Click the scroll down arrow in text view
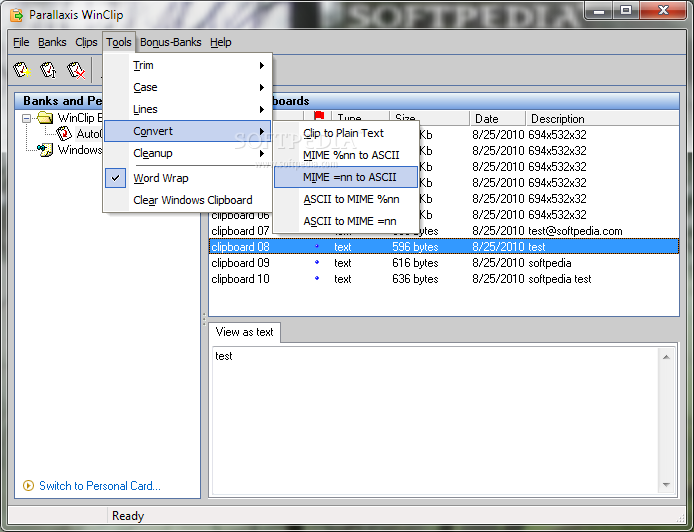This screenshot has height=532, width=694. 666,485
